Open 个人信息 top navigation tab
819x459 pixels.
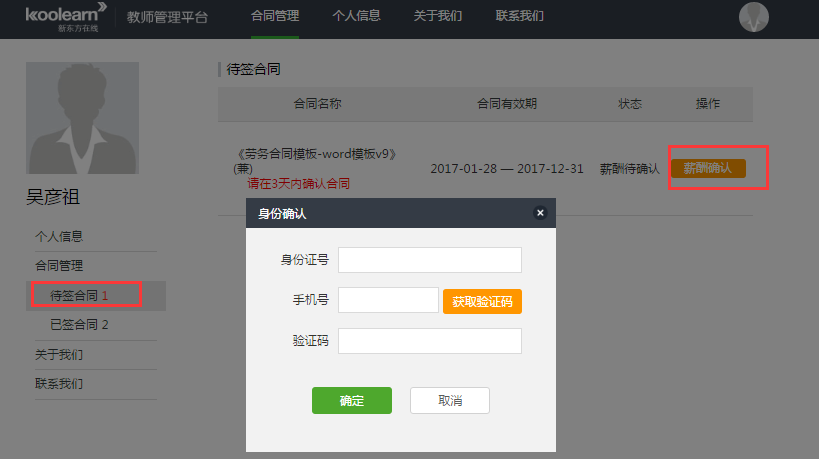pos(356,16)
